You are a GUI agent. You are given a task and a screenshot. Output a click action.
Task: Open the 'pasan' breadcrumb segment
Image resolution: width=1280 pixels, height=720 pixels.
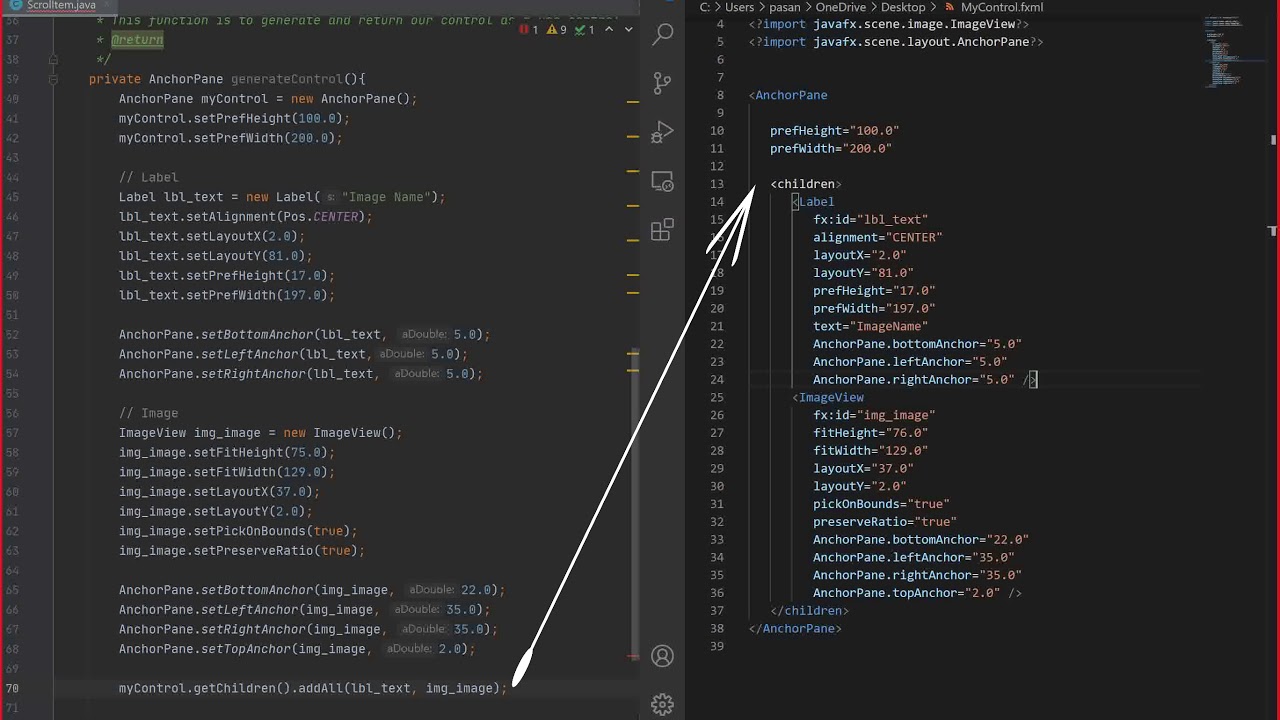pyautogui.click(x=785, y=7)
